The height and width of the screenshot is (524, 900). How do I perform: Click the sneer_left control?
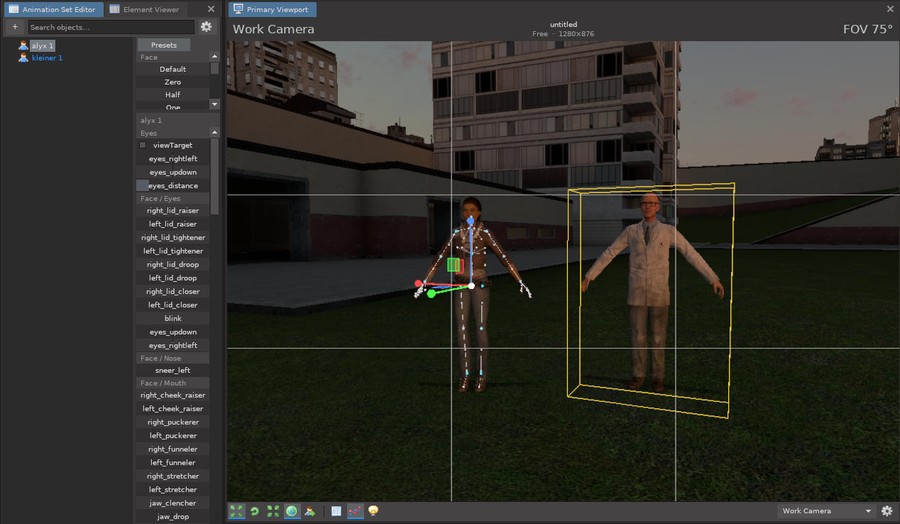pyautogui.click(x=173, y=370)
